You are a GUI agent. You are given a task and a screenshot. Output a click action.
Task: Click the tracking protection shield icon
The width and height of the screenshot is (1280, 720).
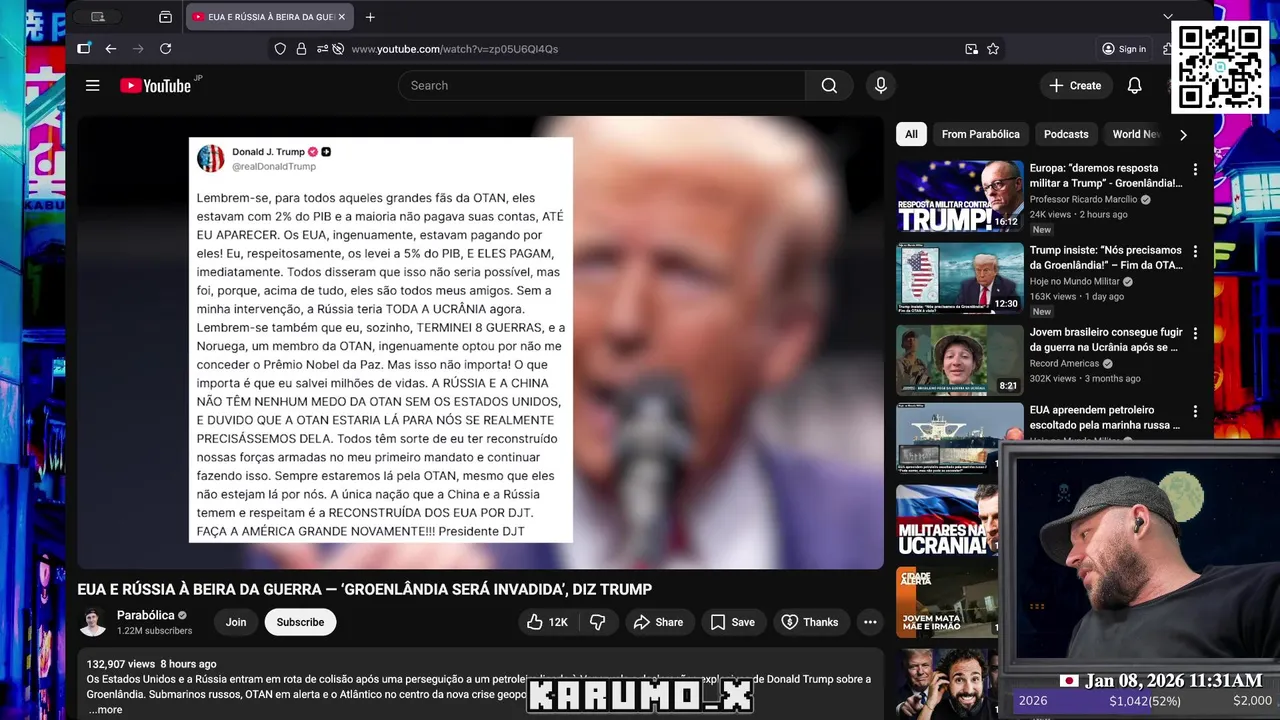tap(280, 49)
